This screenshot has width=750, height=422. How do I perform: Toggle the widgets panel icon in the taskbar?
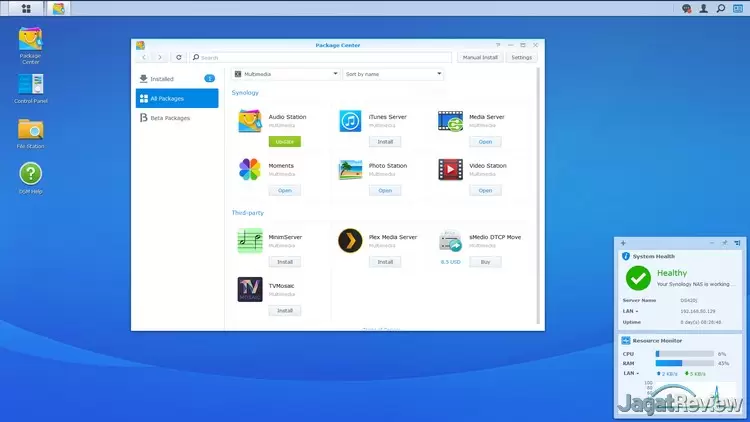click(x=738, y=8)
